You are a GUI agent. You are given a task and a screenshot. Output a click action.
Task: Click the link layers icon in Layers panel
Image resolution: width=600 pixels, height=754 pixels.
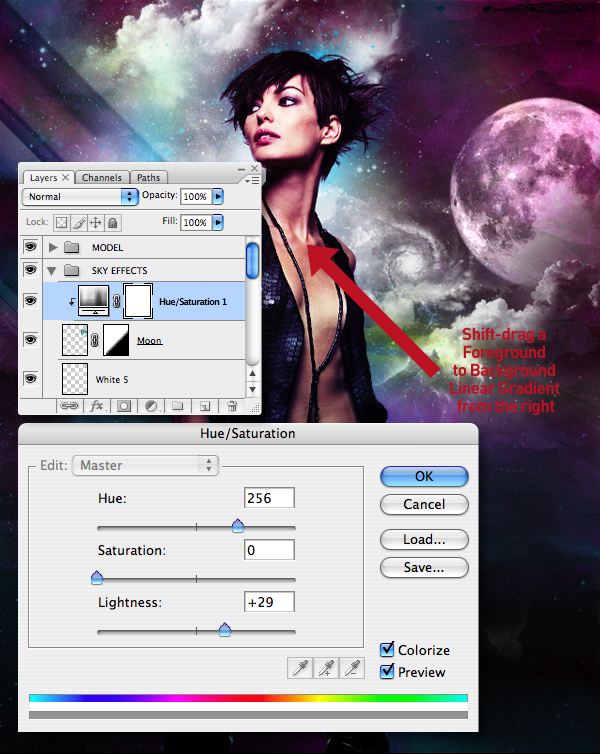[x=69, y=406]
